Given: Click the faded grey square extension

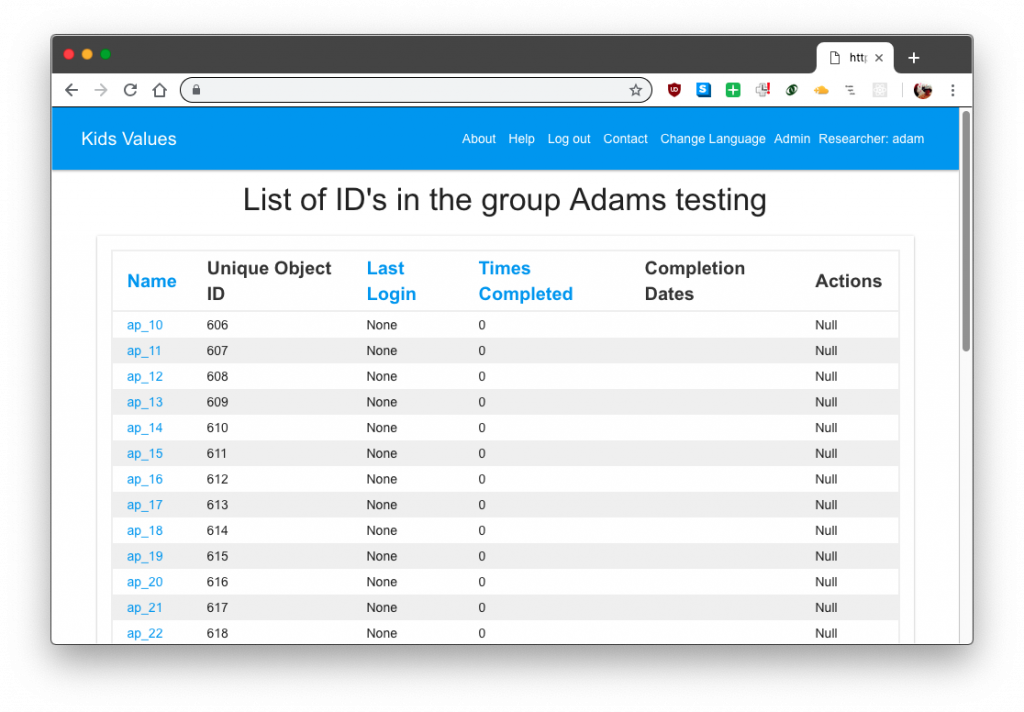Looking at the screenshot, I should pyautogui.click(x=880, y=90).
